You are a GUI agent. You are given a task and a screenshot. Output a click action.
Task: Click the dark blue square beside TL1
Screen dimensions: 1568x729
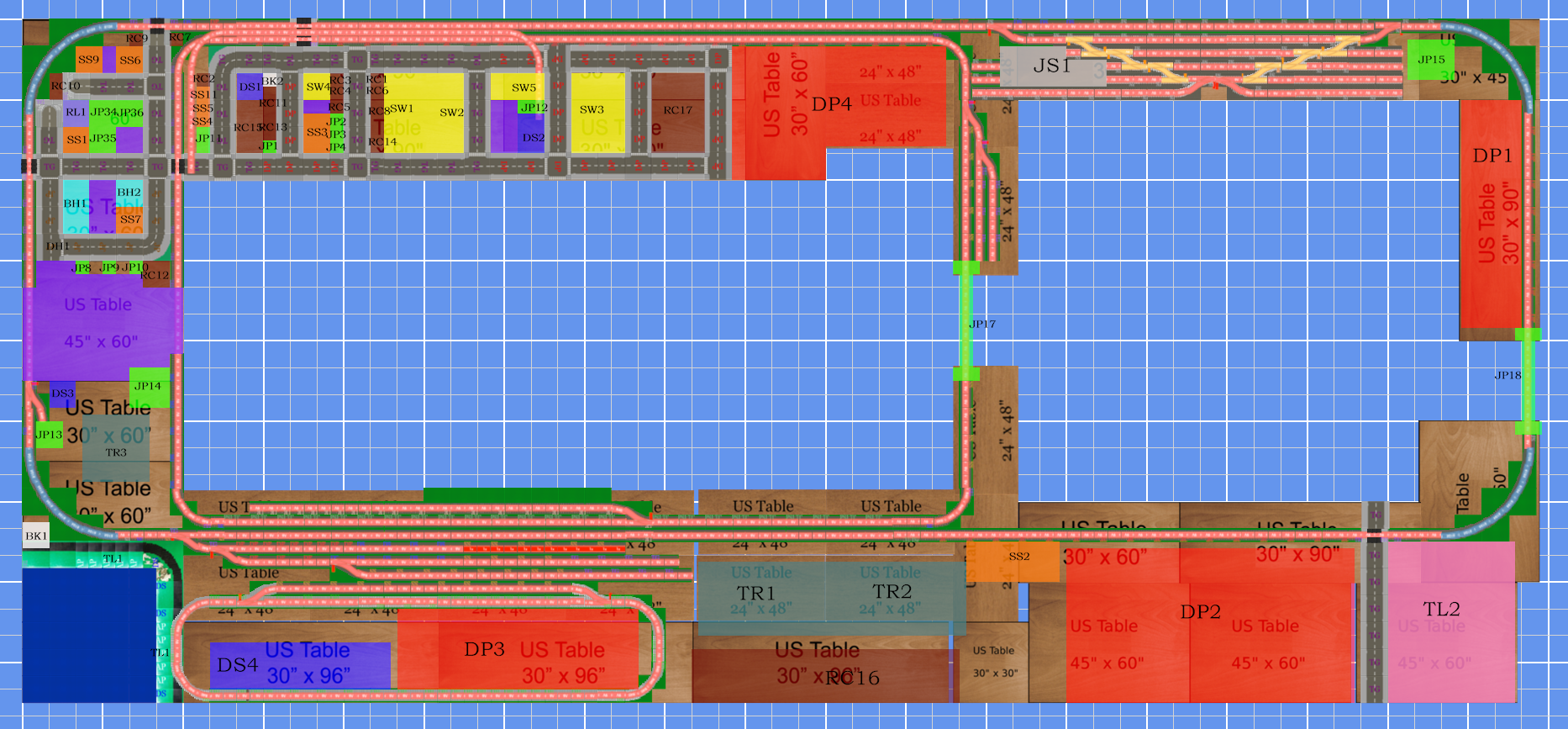[89, 635]
